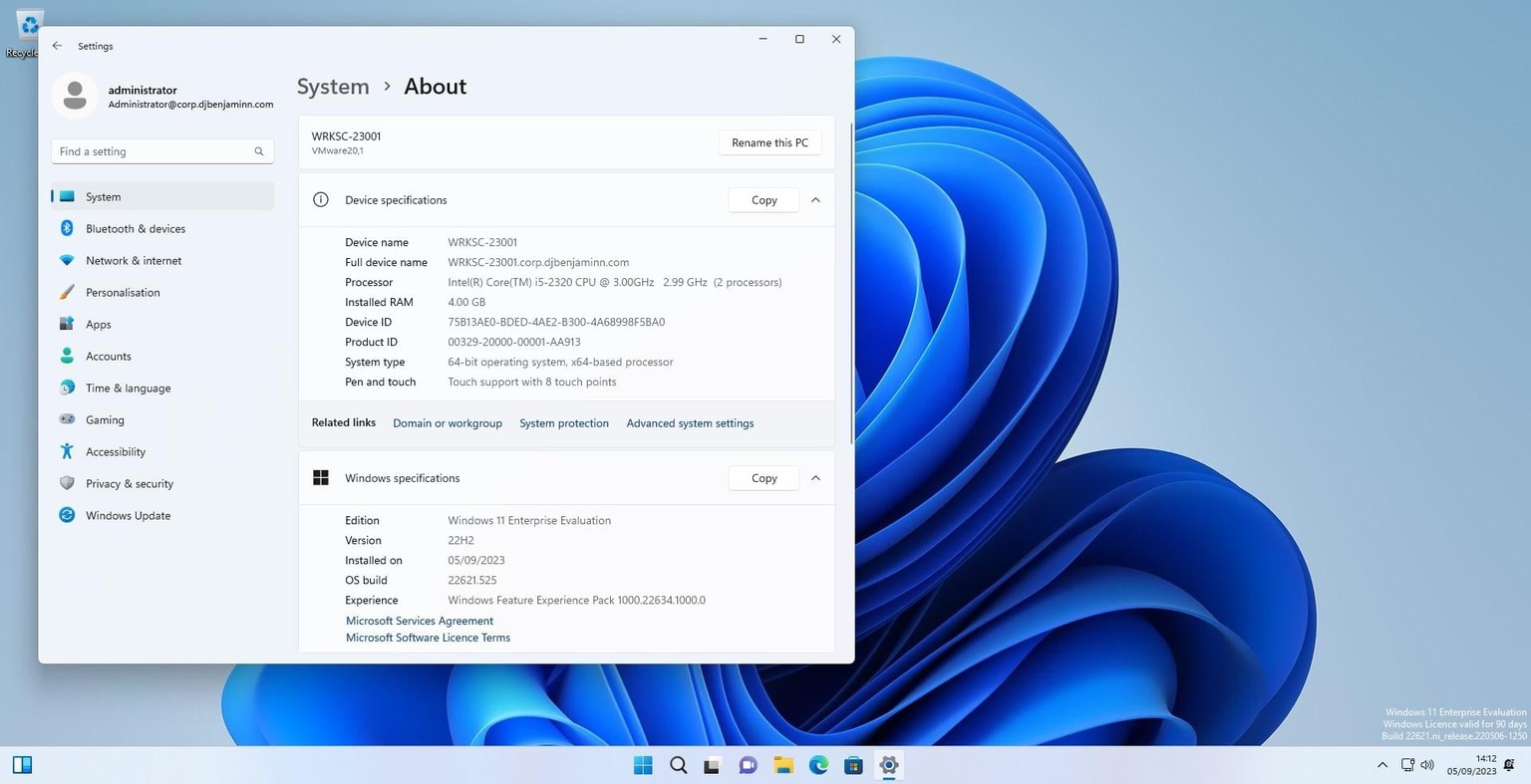Click Rename this PC button

(769, 142)
